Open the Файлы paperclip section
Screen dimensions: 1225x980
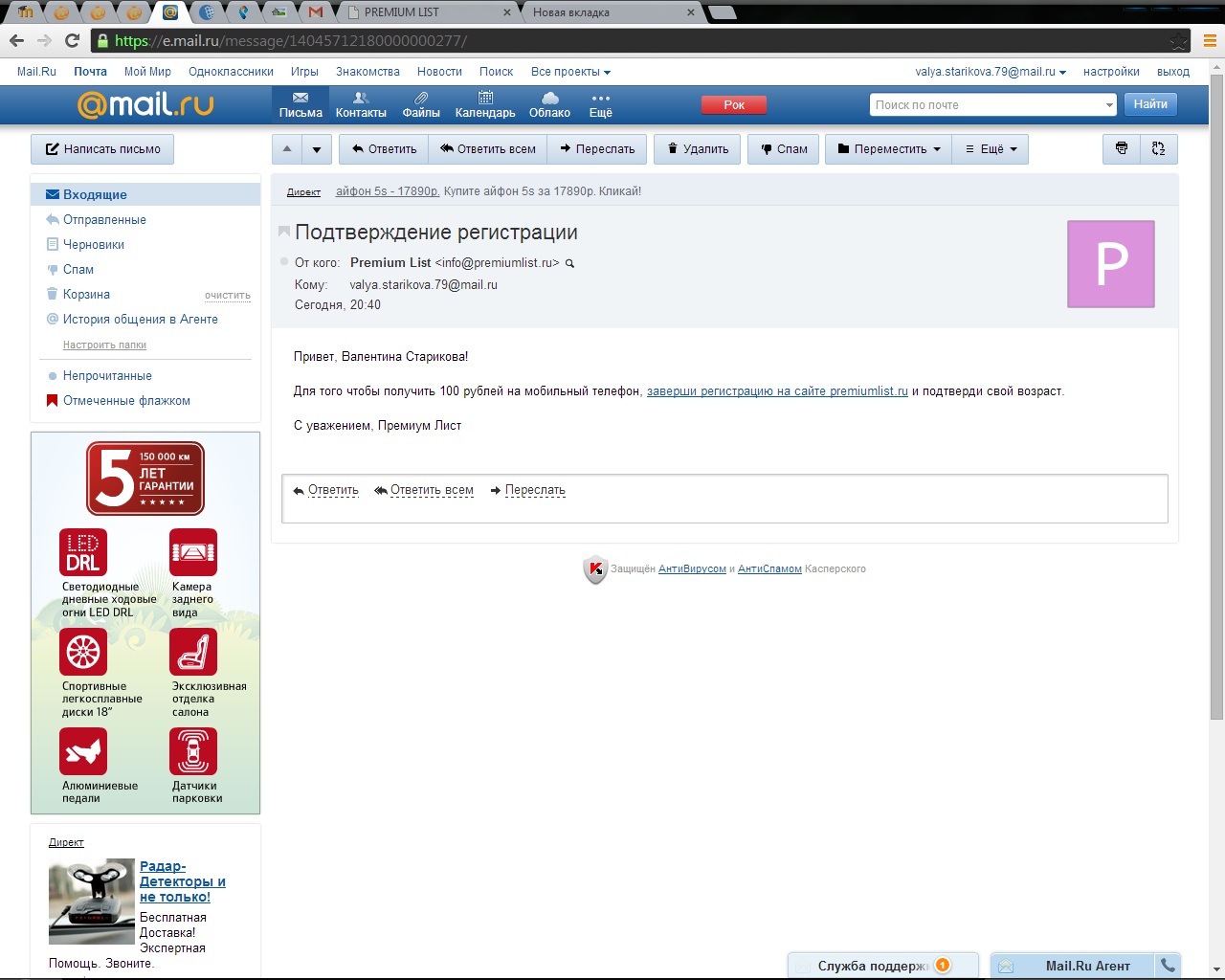pos(421,104)
